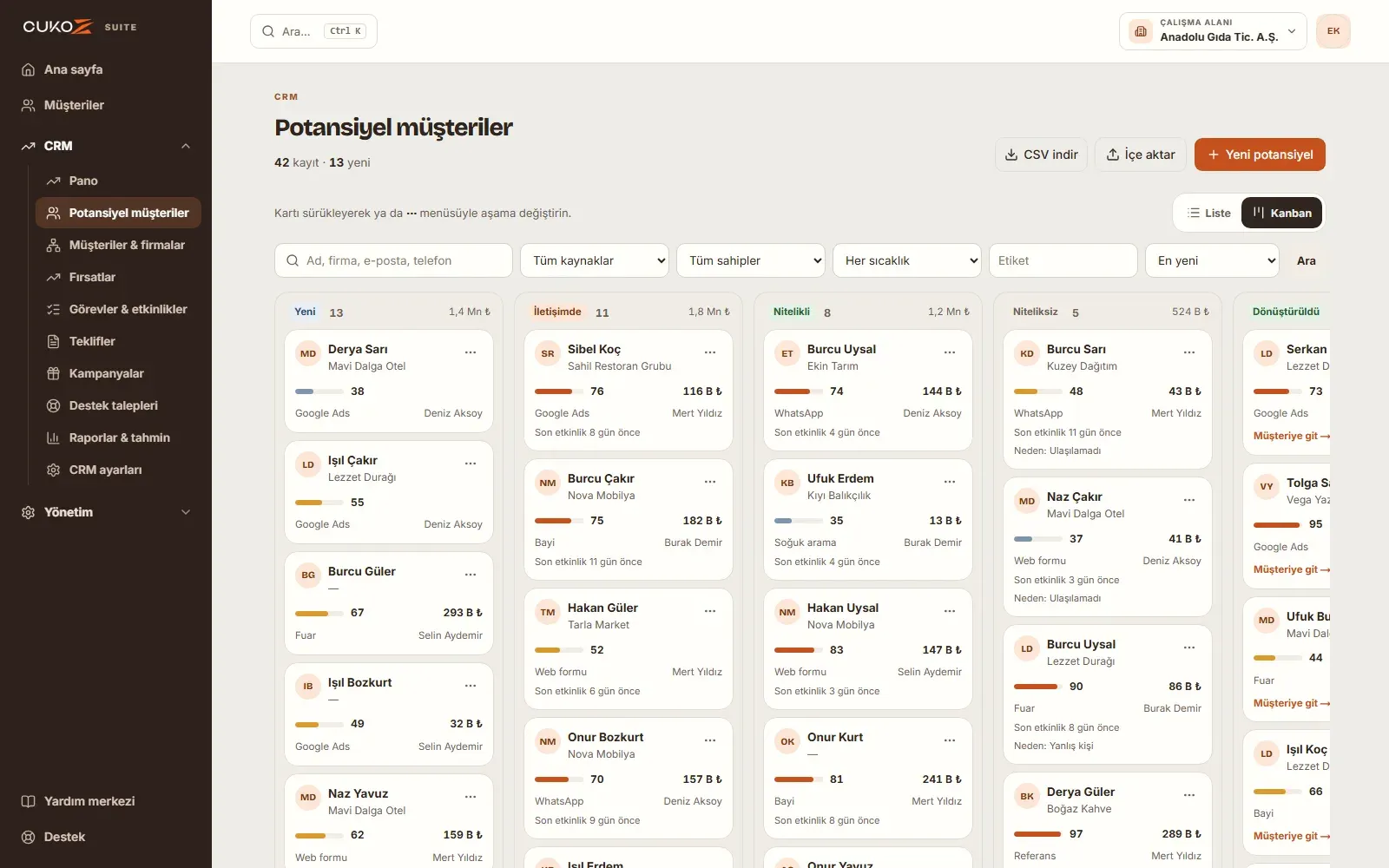Screen dimensions: 1389x868
Task: Click the Ad, firma, e-posta search field
Action: (393, 260)
